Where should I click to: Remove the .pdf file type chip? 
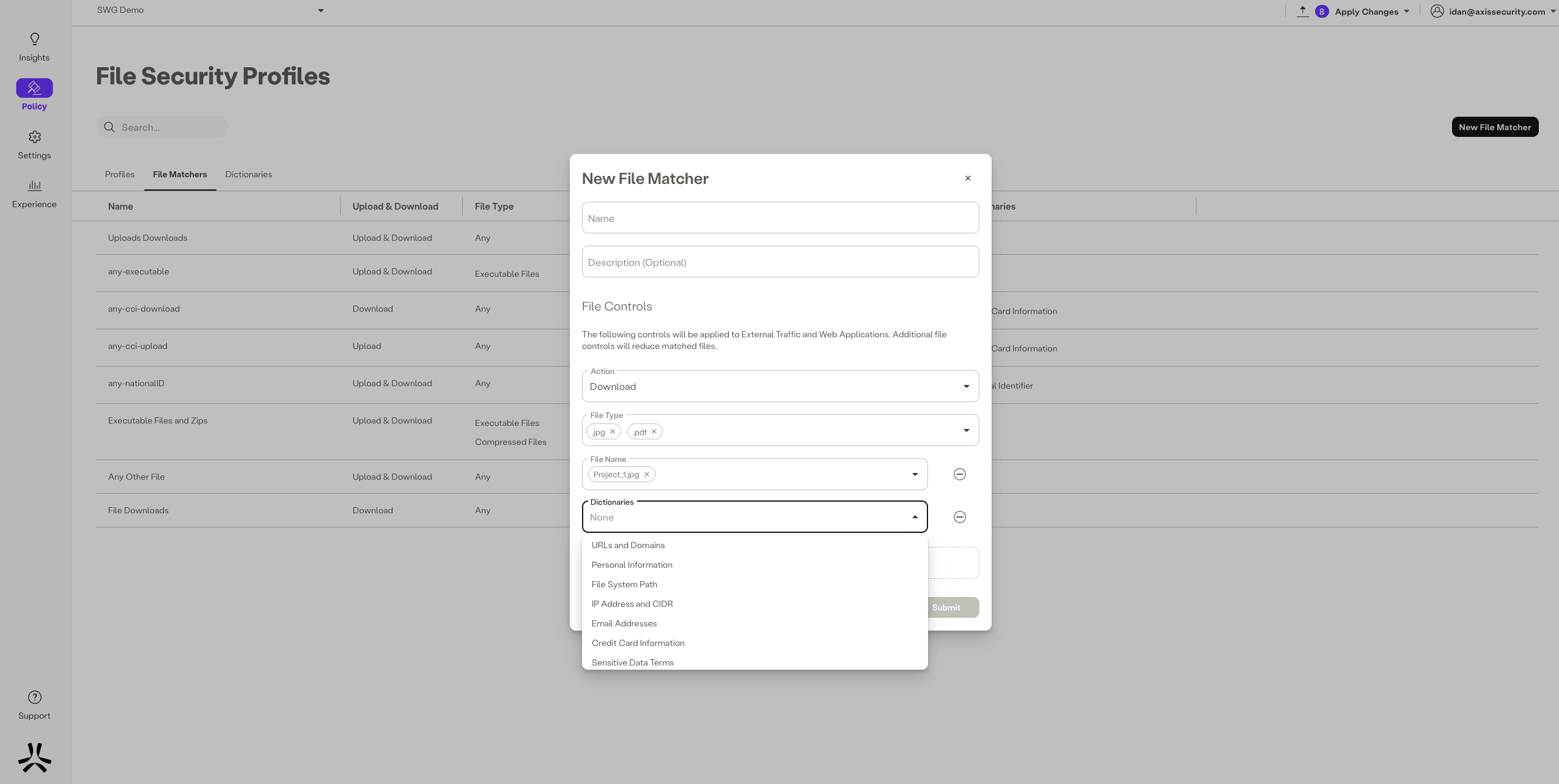pos(654,431)
